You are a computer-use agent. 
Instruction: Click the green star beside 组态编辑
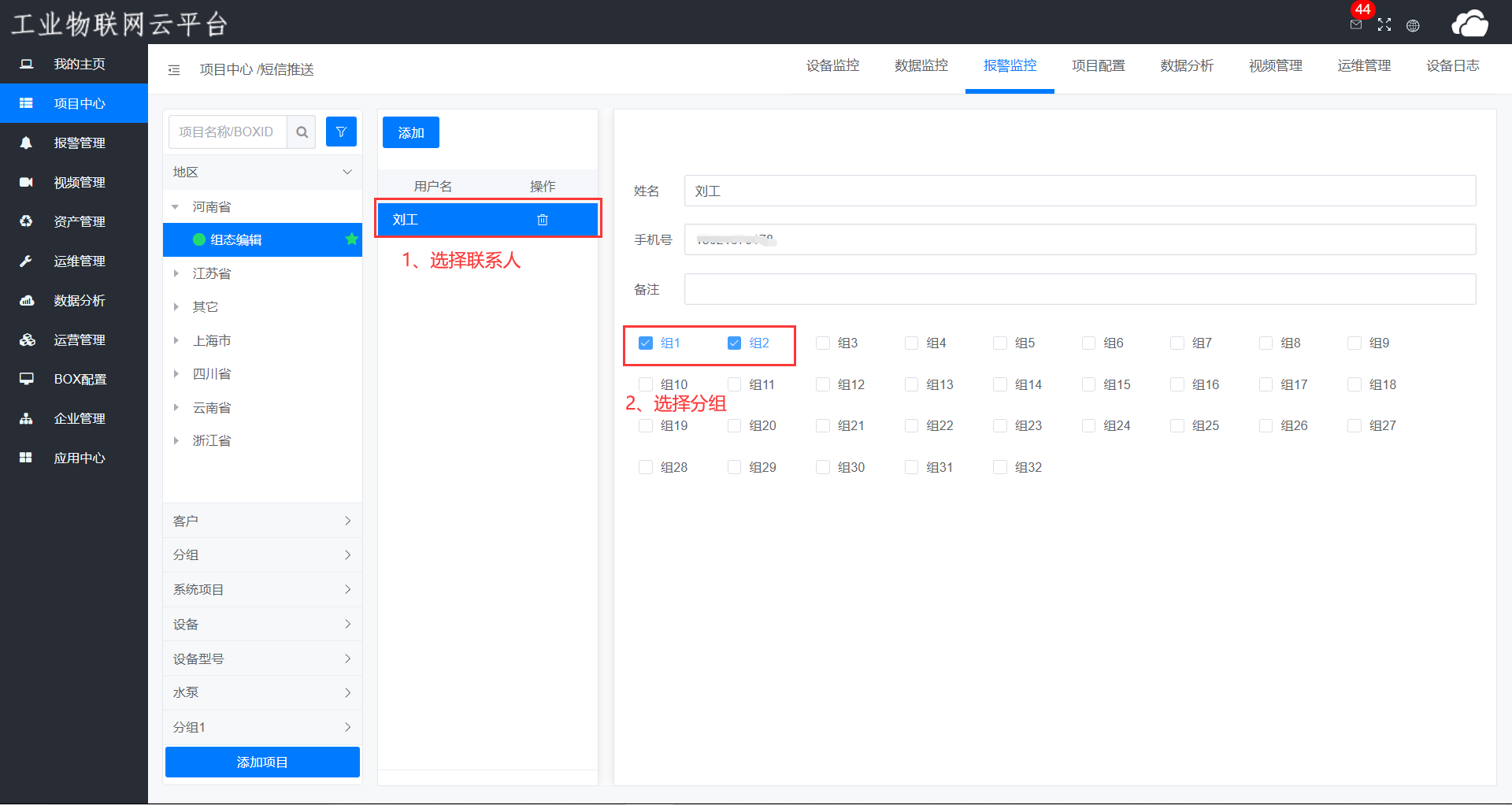pos(351,239)
